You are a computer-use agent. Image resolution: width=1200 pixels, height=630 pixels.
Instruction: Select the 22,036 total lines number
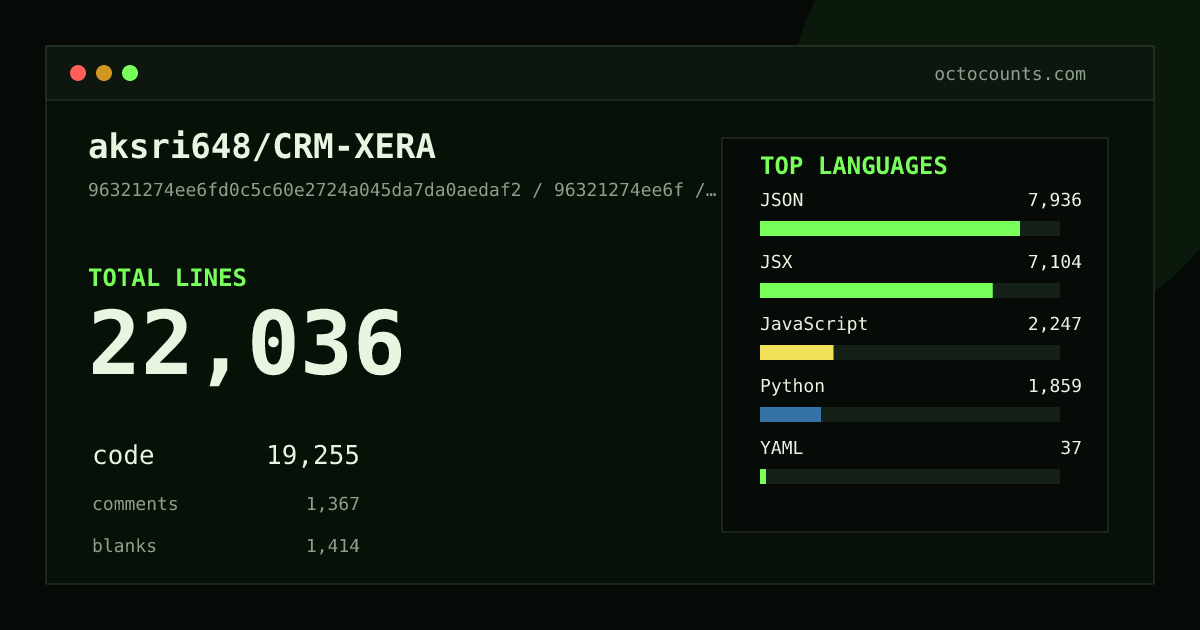[246, 344]
